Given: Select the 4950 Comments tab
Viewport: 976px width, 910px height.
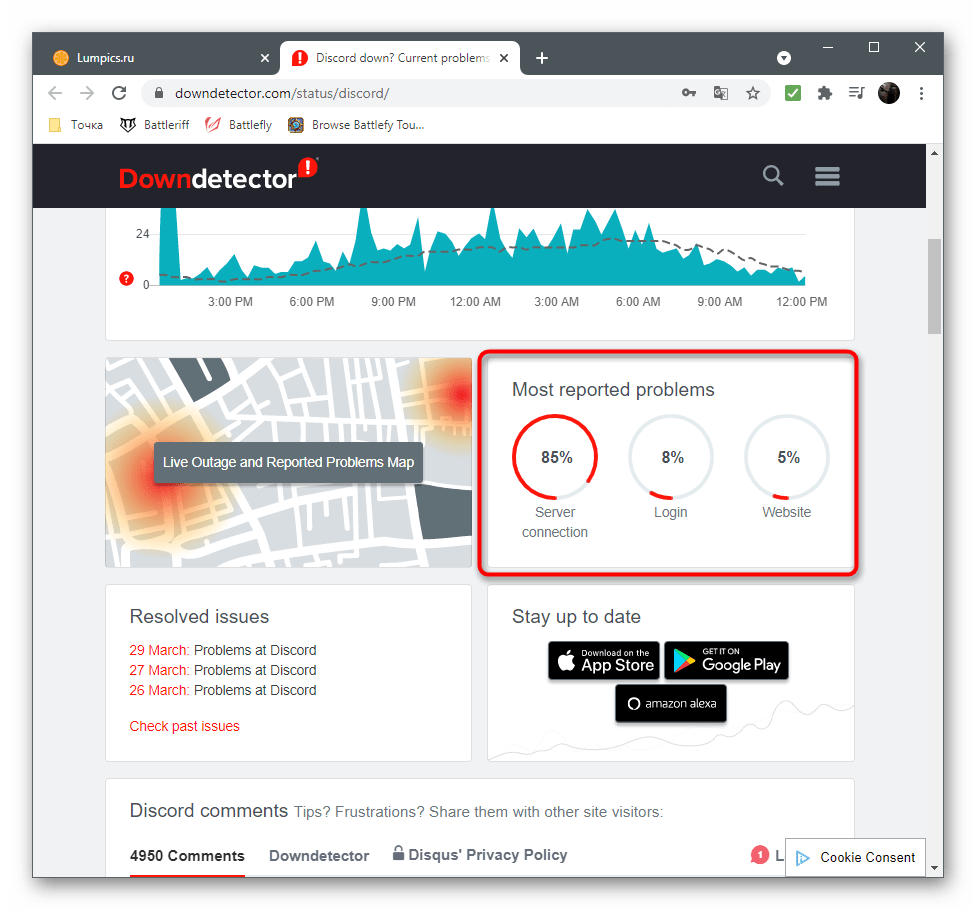Looking at the screenshot, I should click(x=187, y=856).
